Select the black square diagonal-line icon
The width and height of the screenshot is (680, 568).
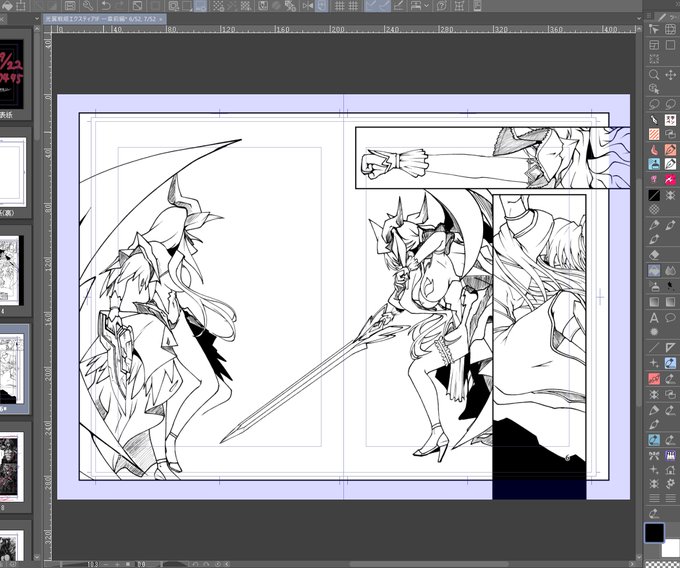654,195
